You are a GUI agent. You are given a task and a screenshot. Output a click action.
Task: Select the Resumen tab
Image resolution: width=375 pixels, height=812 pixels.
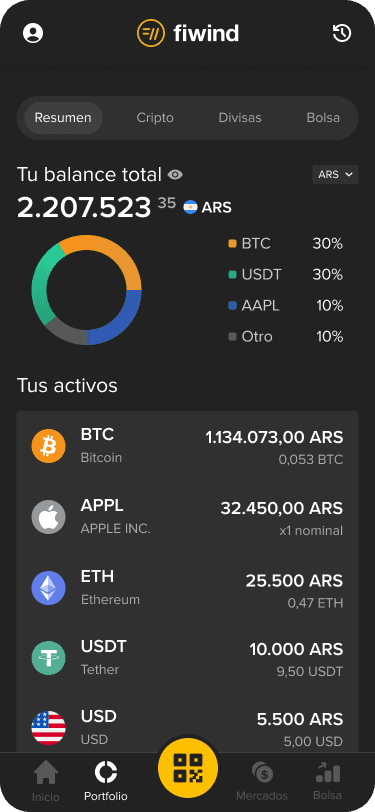click(x=63, y=118)
